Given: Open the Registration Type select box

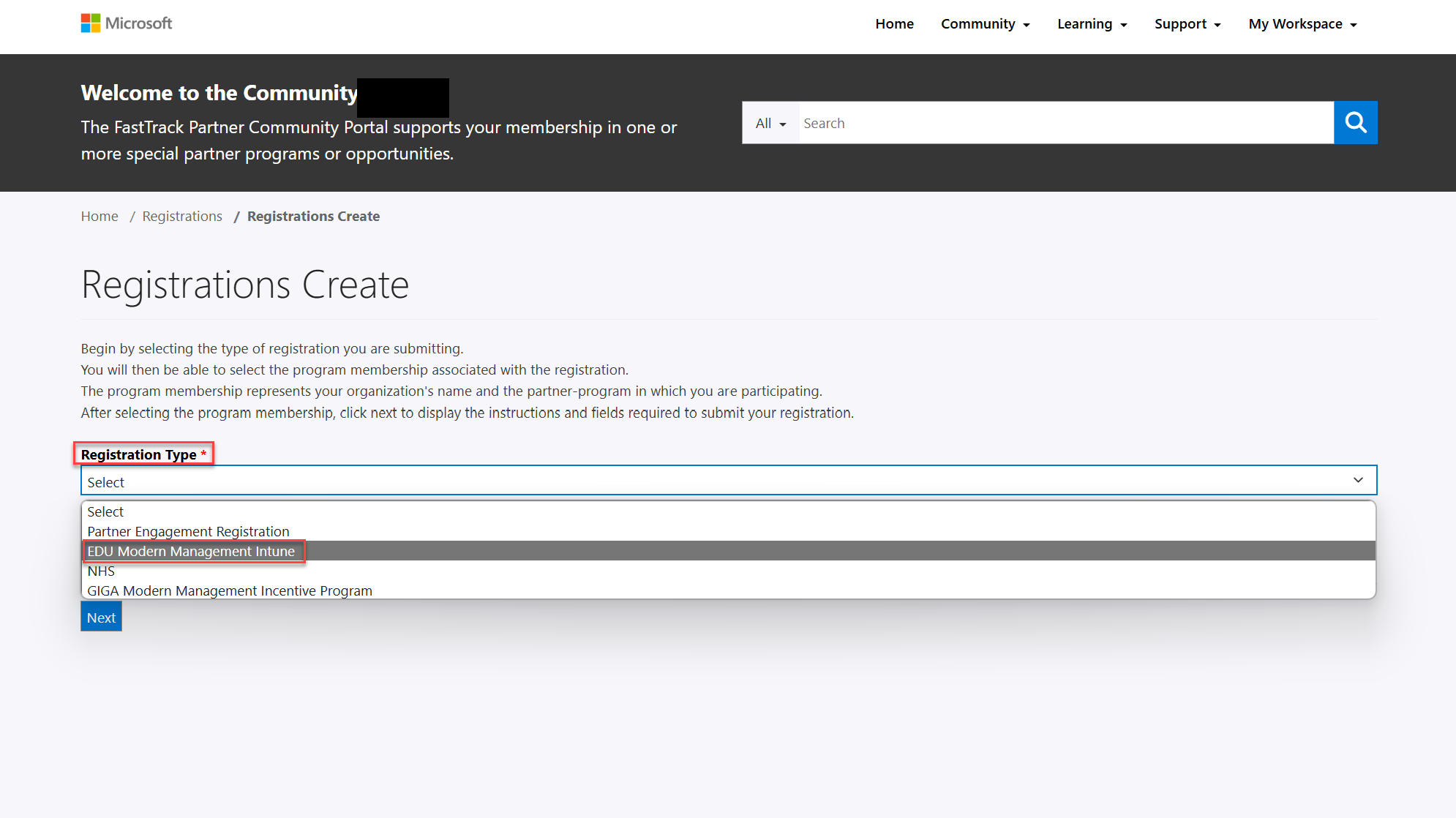Looking at the screenshot, I should (729, 481).
